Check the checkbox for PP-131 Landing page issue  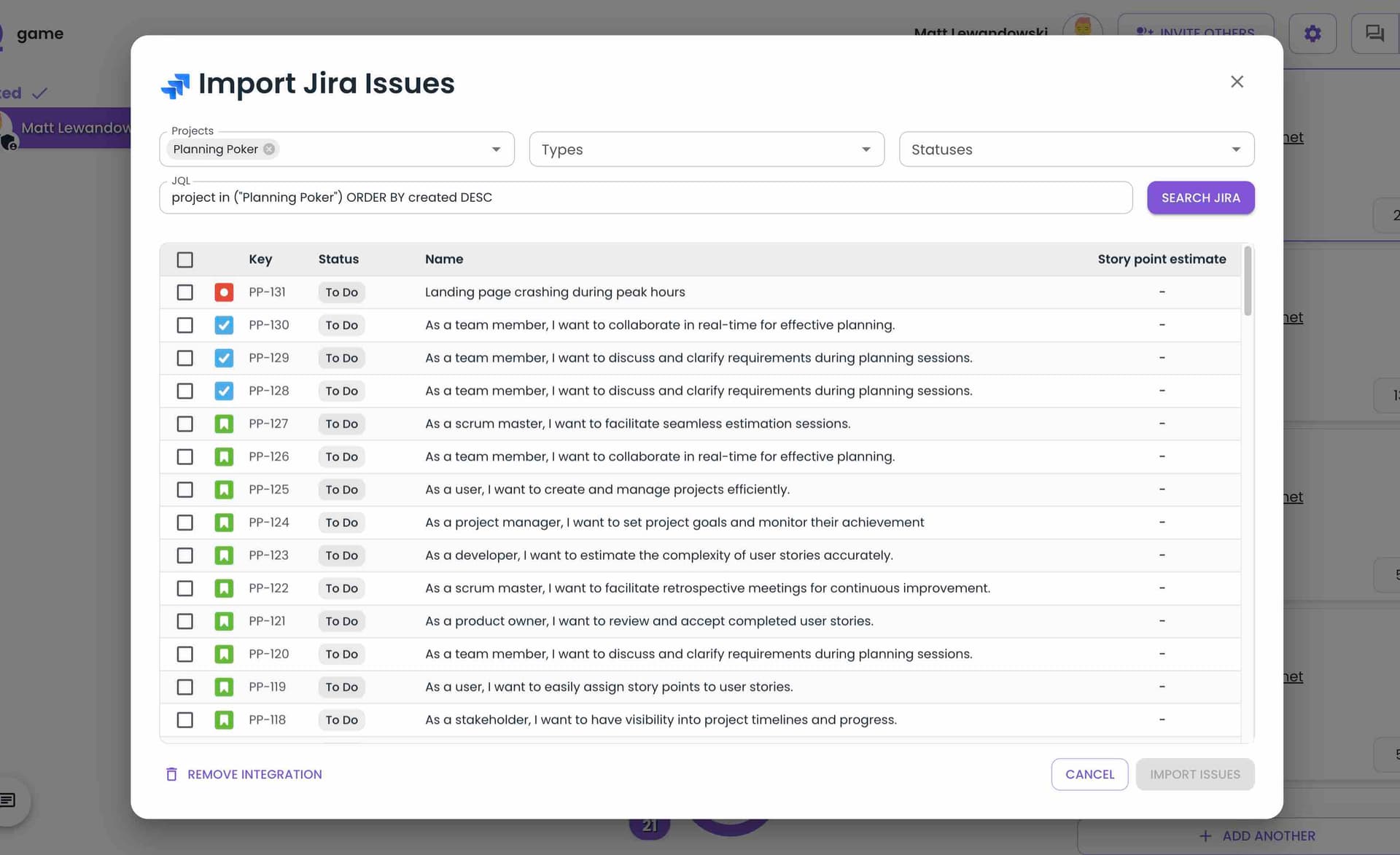point(184,292)
